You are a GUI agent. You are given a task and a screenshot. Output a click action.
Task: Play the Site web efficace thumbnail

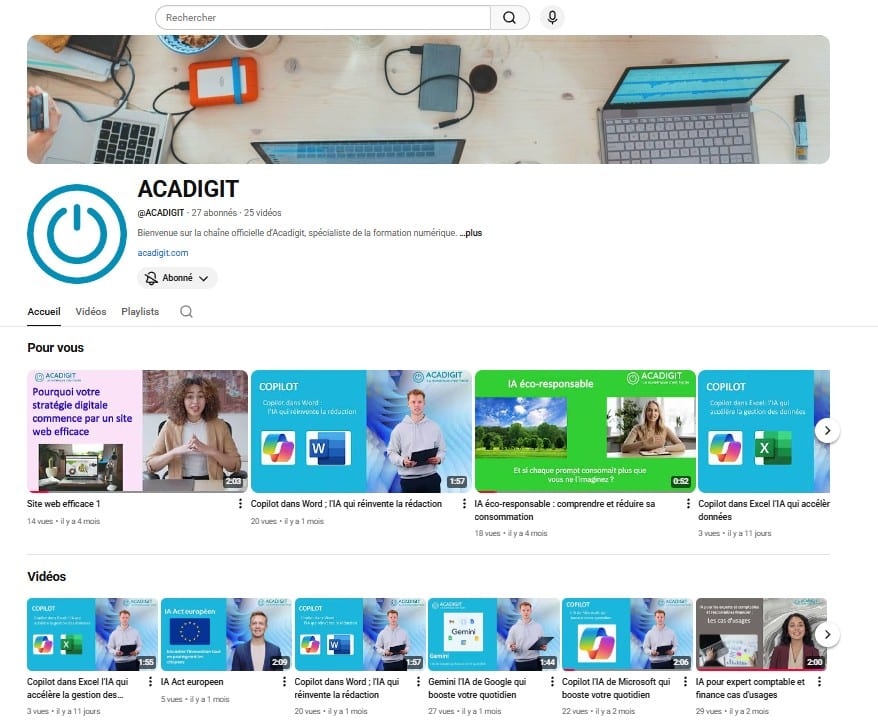[x=137, y=431]
